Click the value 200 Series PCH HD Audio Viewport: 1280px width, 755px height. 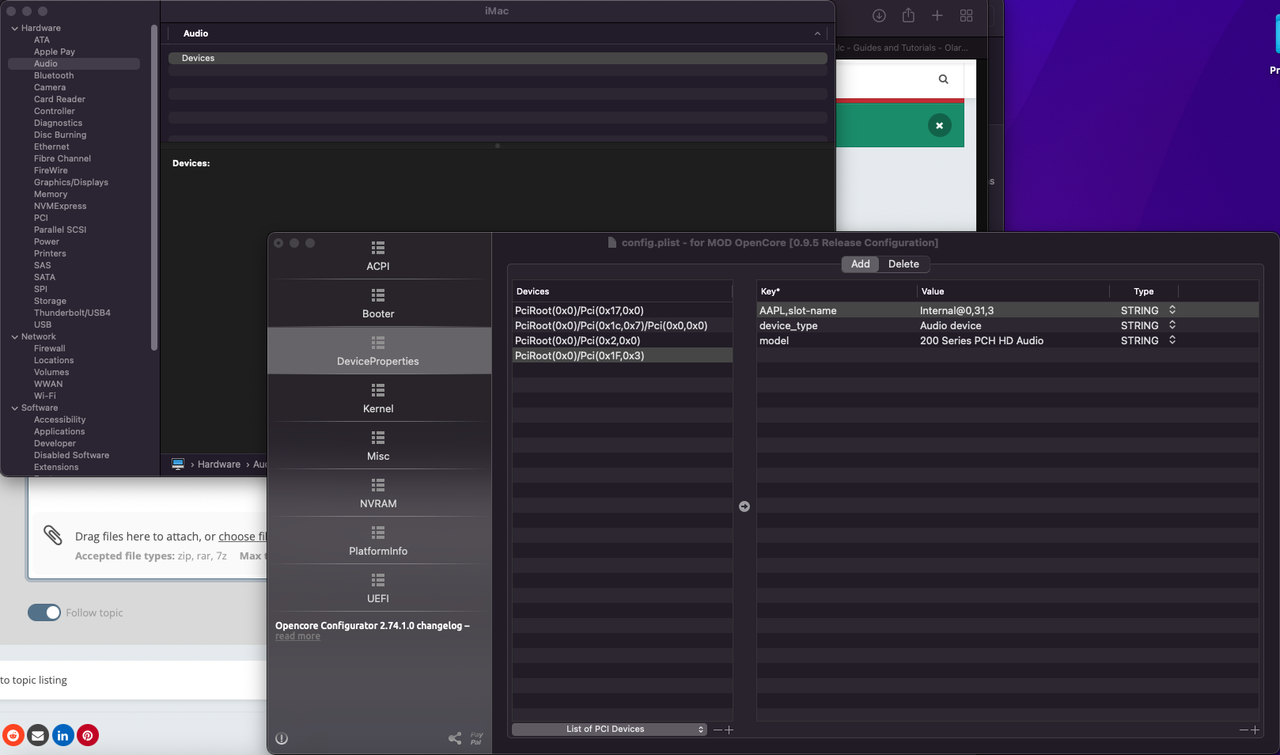coord(981,341)
